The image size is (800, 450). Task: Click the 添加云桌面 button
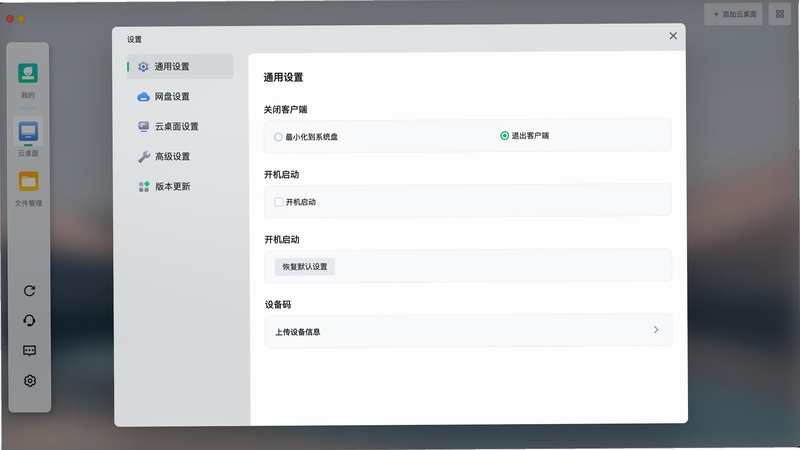point(734,14)
